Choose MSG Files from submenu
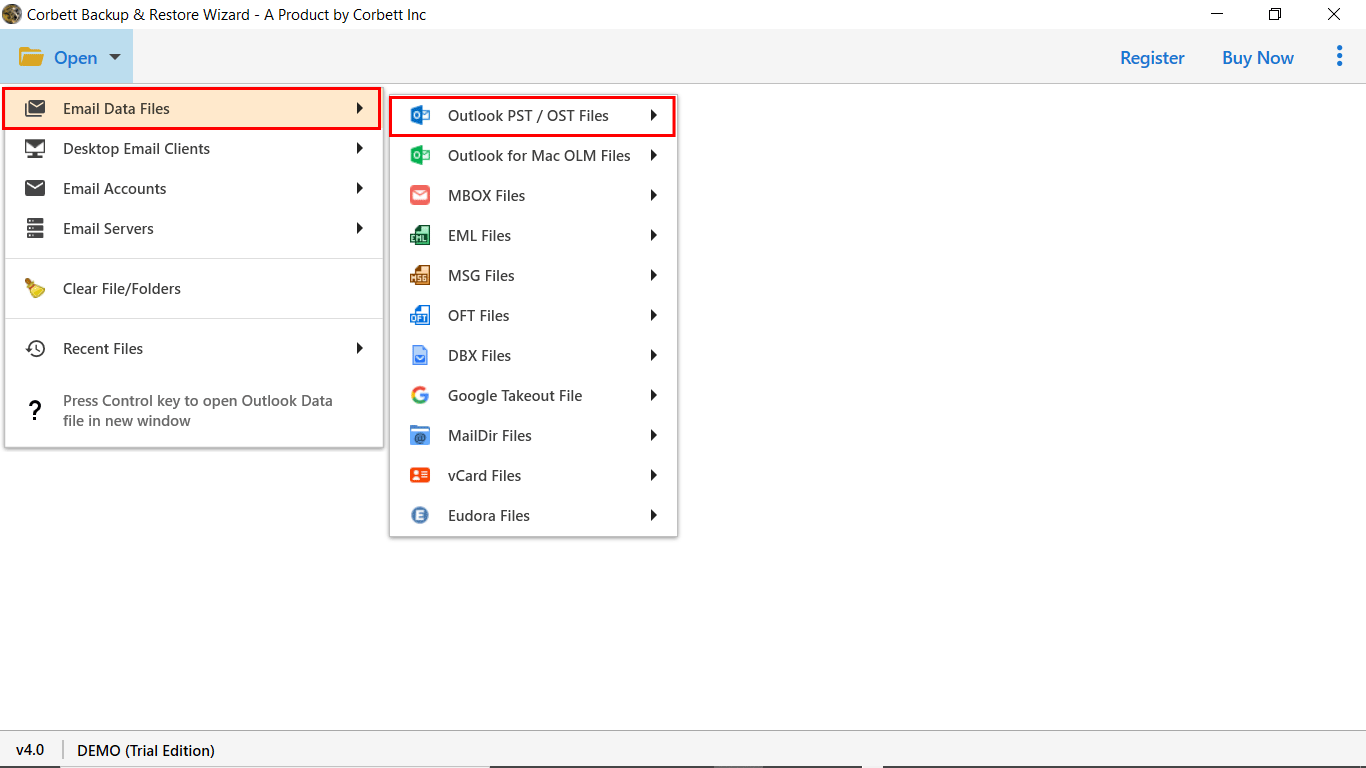The width and height of the screenshot is (1366, 768). 533,276
